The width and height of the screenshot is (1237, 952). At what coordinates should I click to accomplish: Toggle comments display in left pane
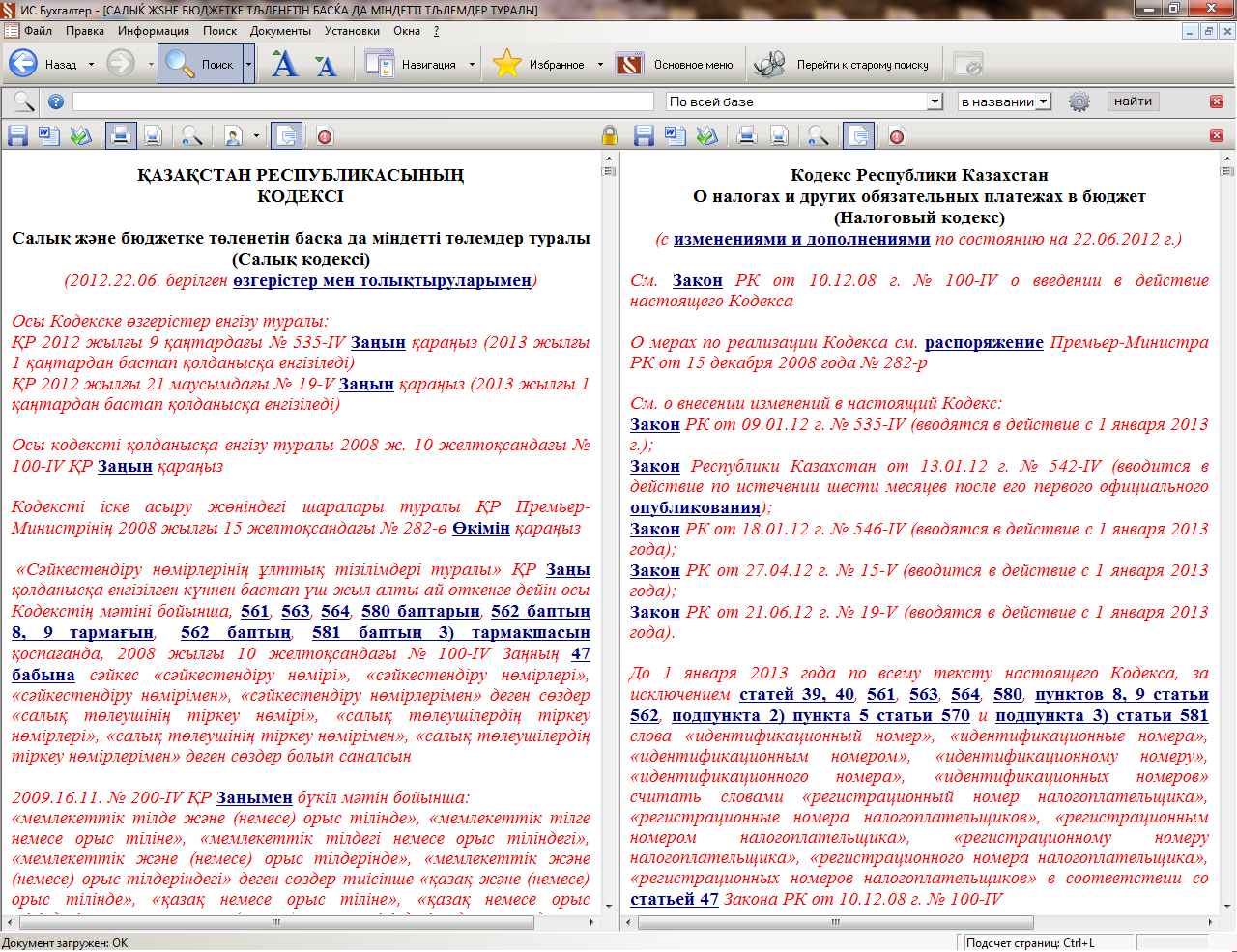[286, 135]
